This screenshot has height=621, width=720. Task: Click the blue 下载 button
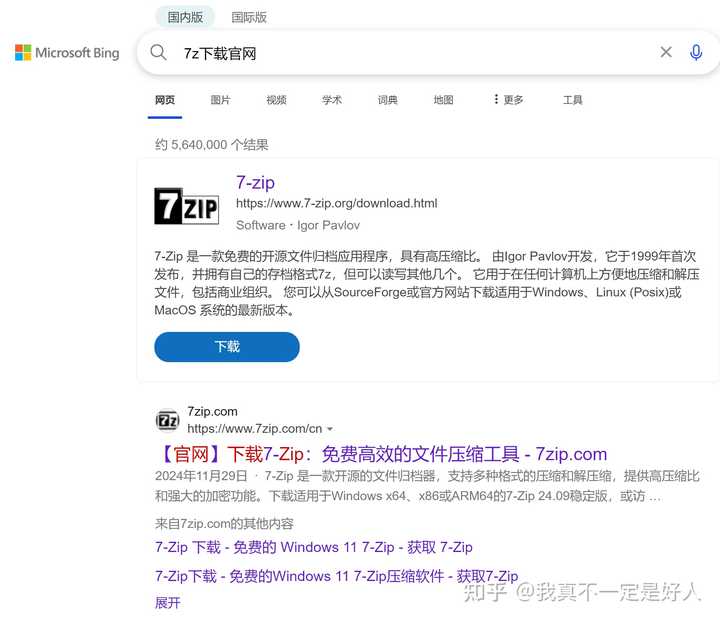(227, 347)
